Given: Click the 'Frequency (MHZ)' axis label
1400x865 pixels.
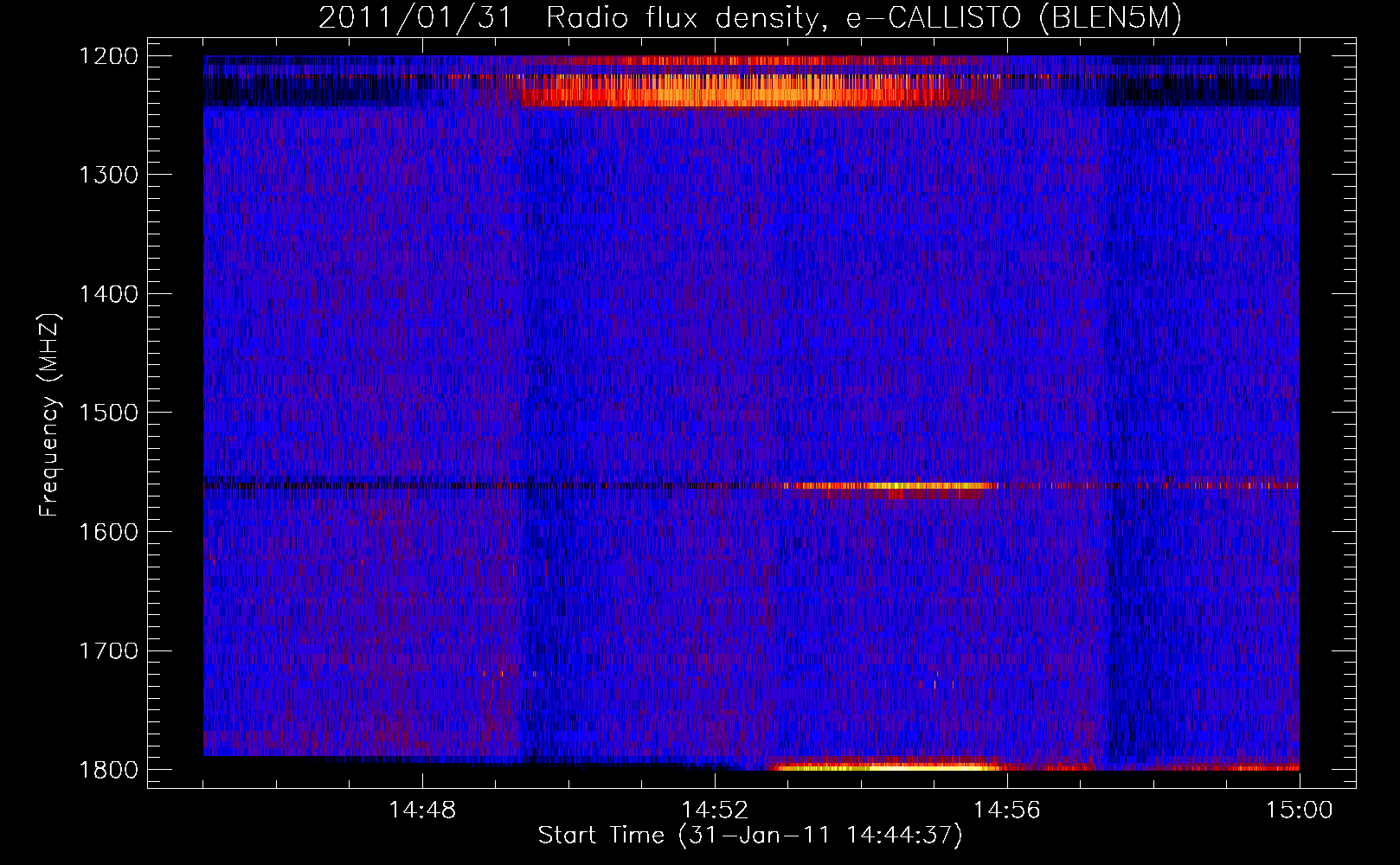Looking at the screenshot, I should click(x=49, y=415).
